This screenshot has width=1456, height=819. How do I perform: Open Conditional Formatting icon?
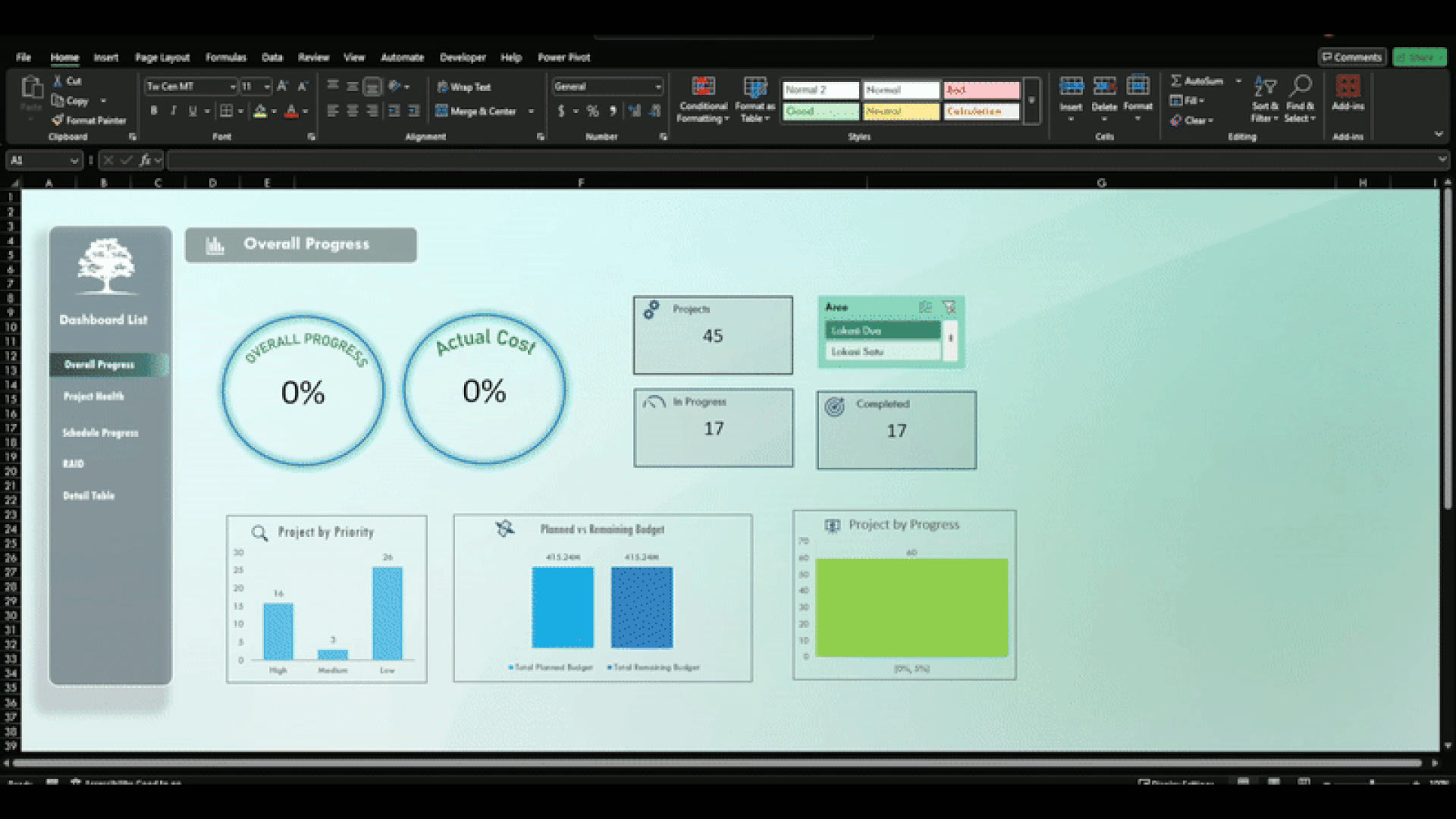coord(703,86)
